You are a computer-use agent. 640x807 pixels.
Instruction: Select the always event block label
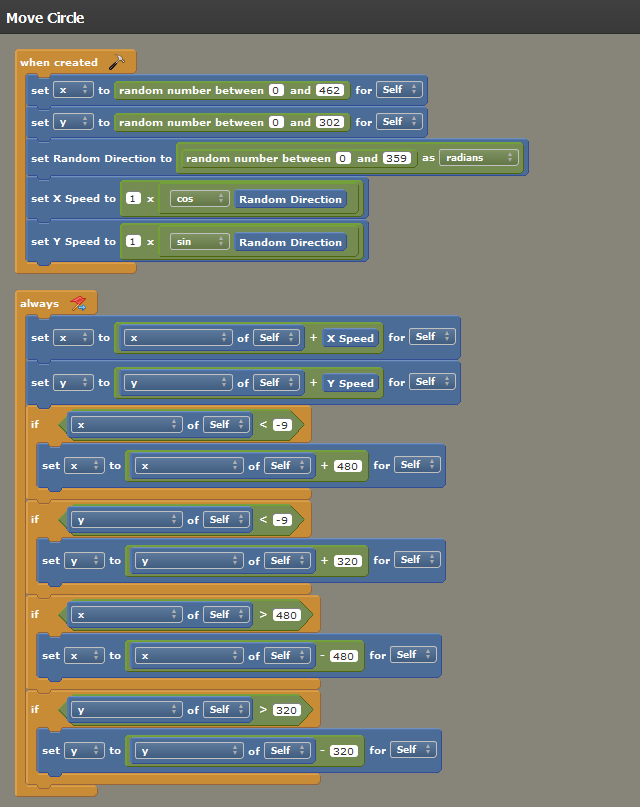coord(40,304)
